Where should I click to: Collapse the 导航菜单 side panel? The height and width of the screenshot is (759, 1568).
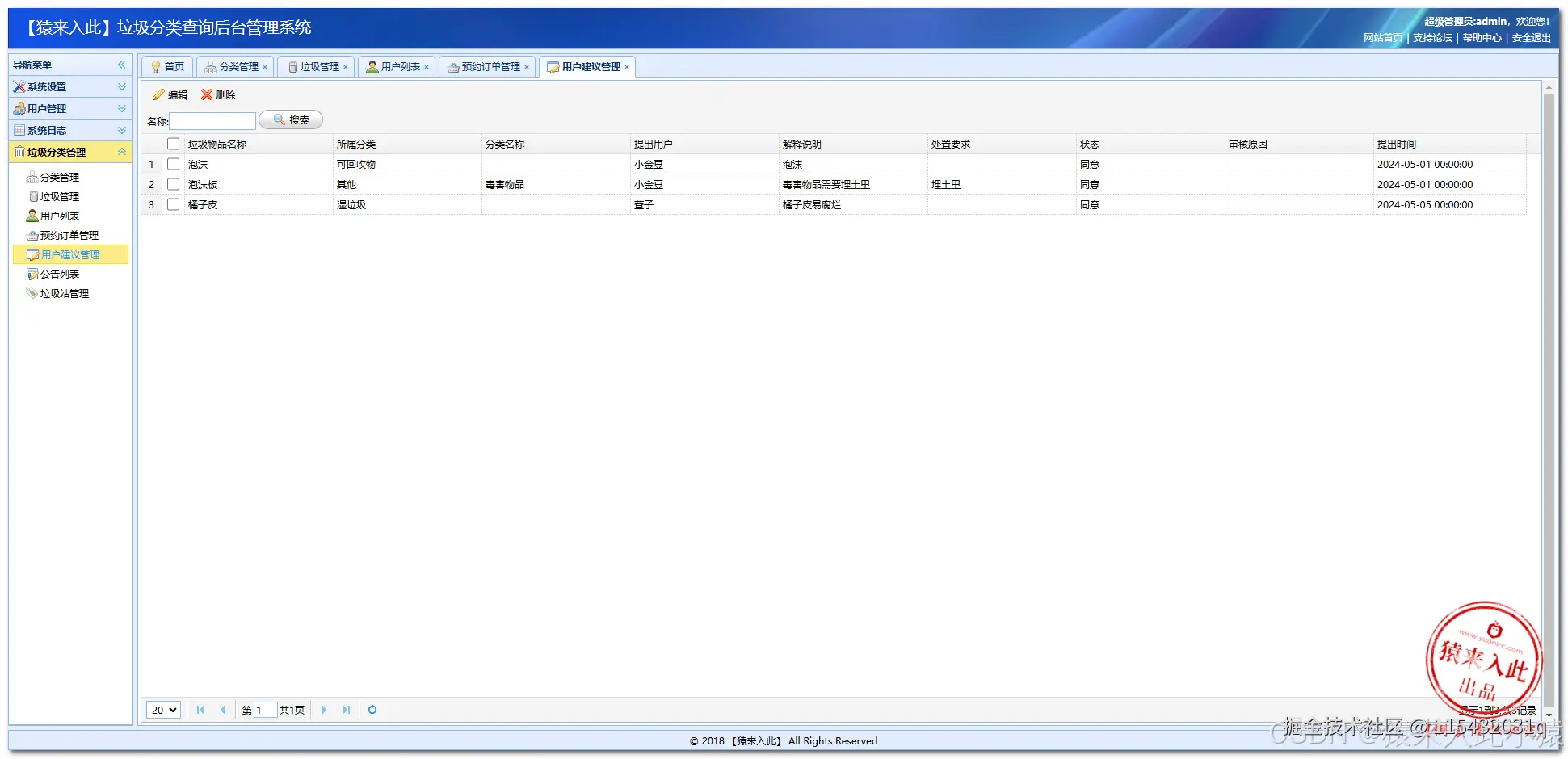click(122, 65)
